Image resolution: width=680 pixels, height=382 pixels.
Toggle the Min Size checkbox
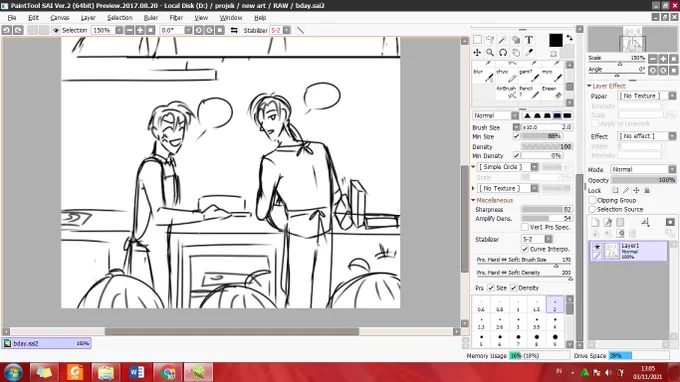click(x=517, y=136)
